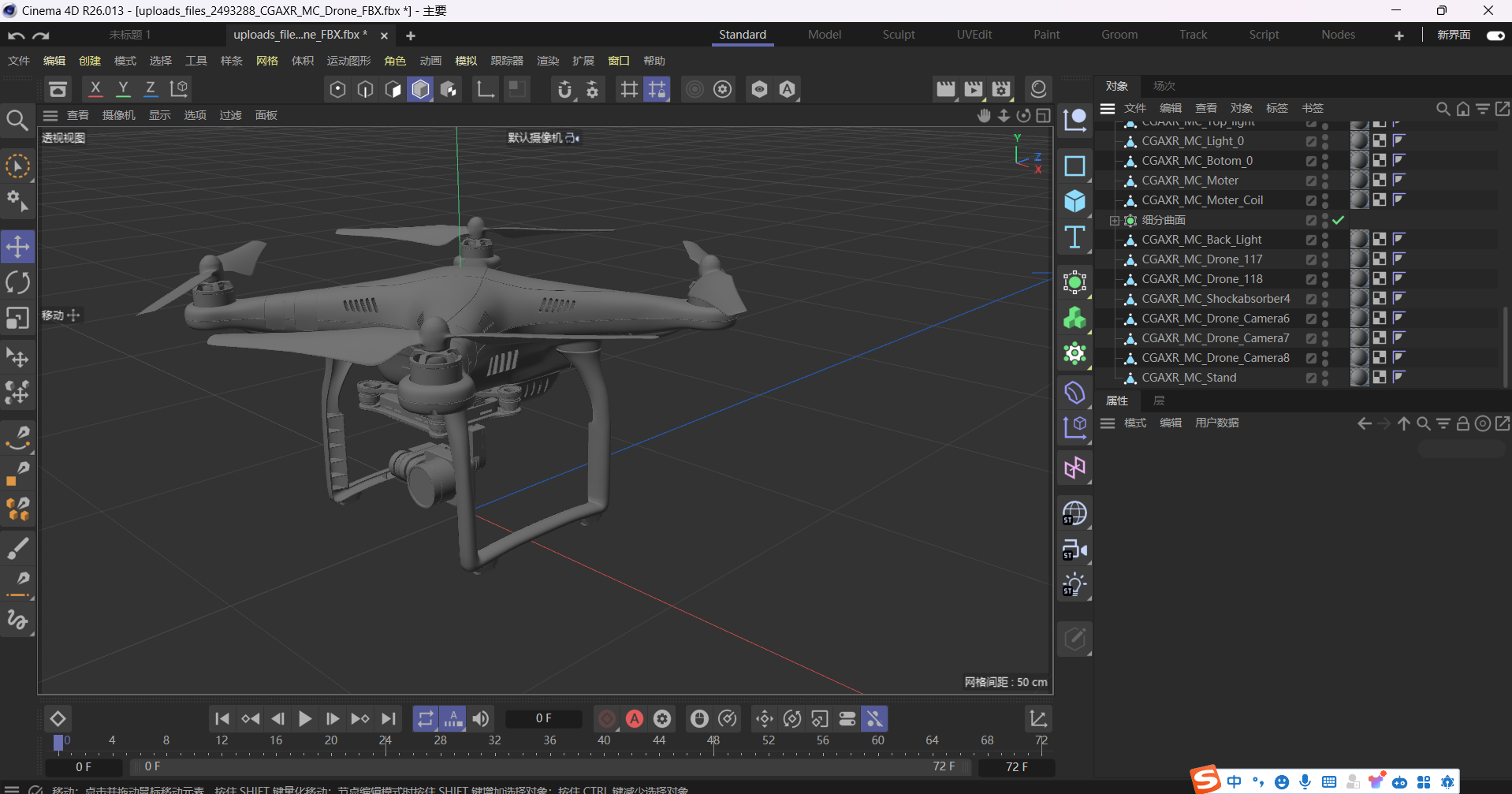The width and height of the screenshot is (1512, 794).
Task: Expand the 细分曲面 object tree
Action: 1114,220
